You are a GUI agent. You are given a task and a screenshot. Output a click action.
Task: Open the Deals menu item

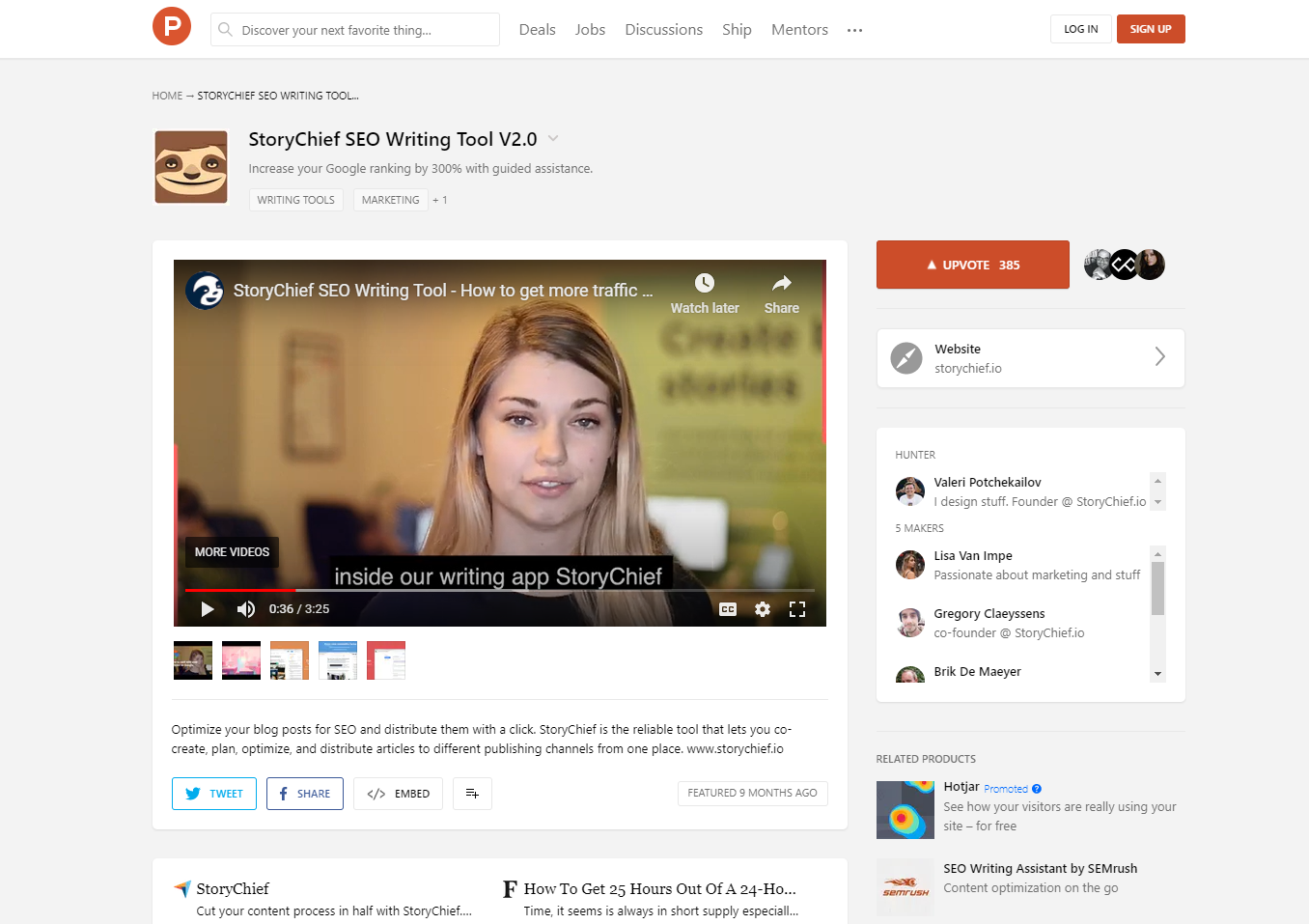pyautogui.click(x=537, y=30)
